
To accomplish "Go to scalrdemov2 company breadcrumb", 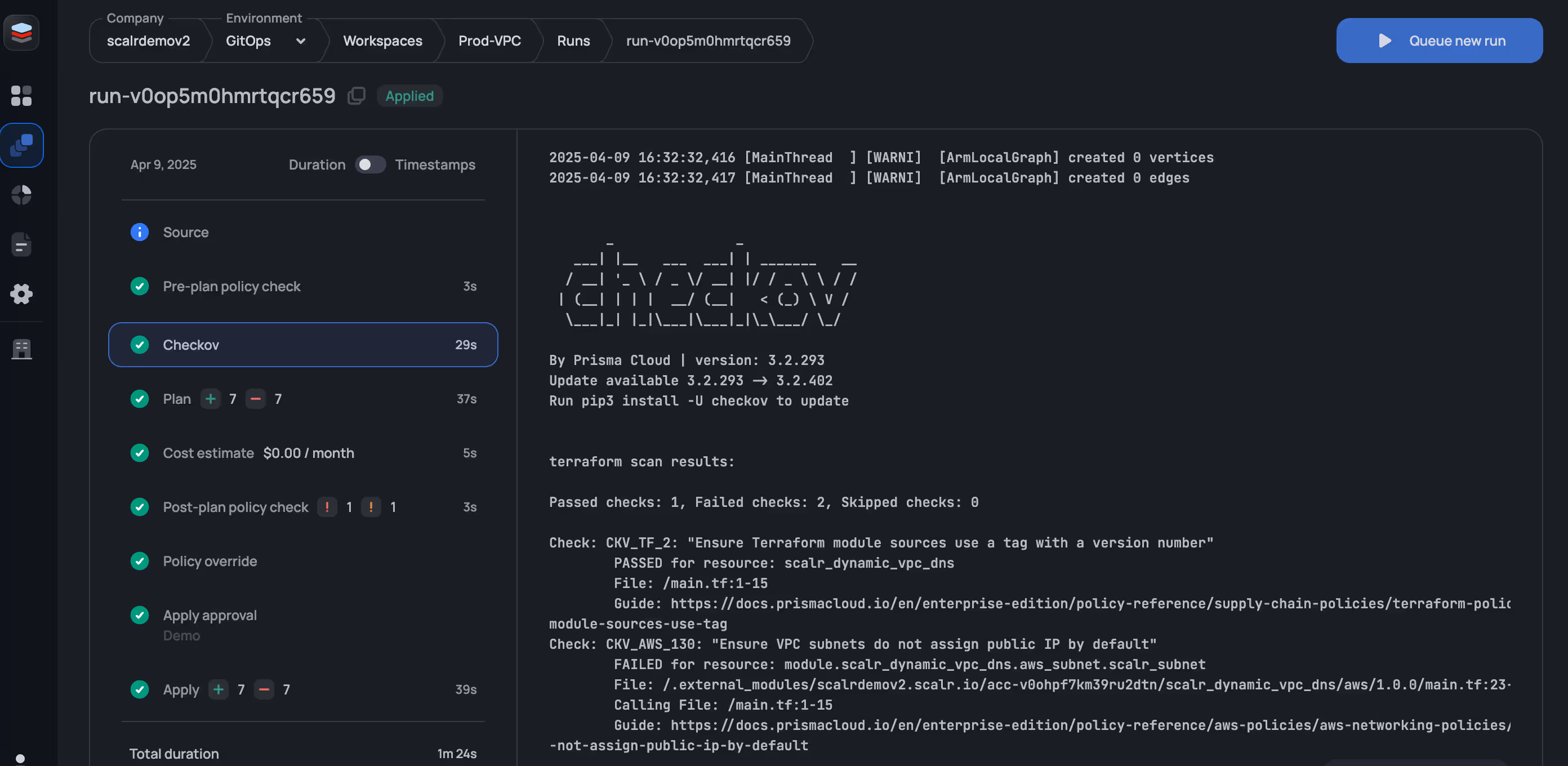I will tap(148, 41).
